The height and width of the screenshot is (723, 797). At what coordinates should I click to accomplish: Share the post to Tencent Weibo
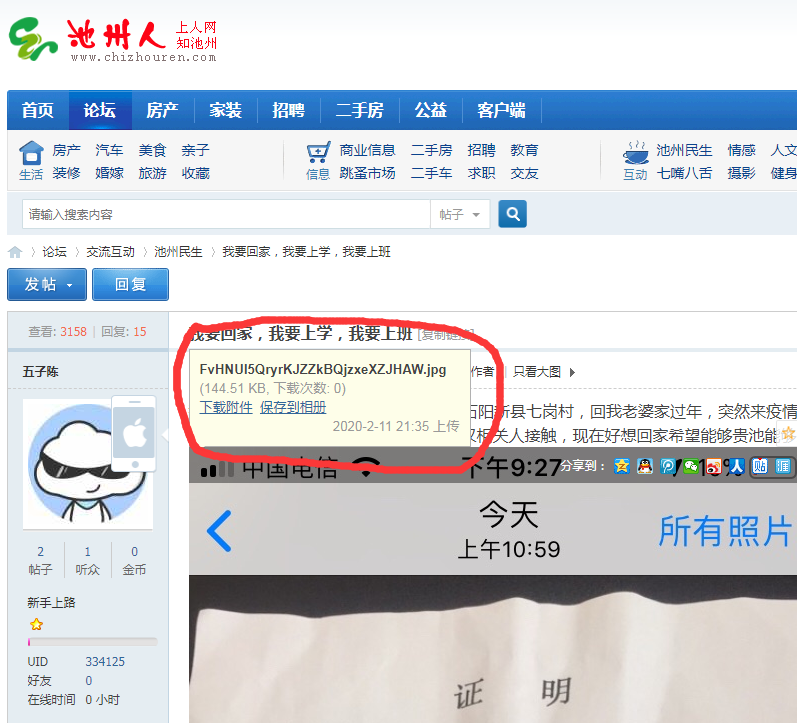point(668,466)
